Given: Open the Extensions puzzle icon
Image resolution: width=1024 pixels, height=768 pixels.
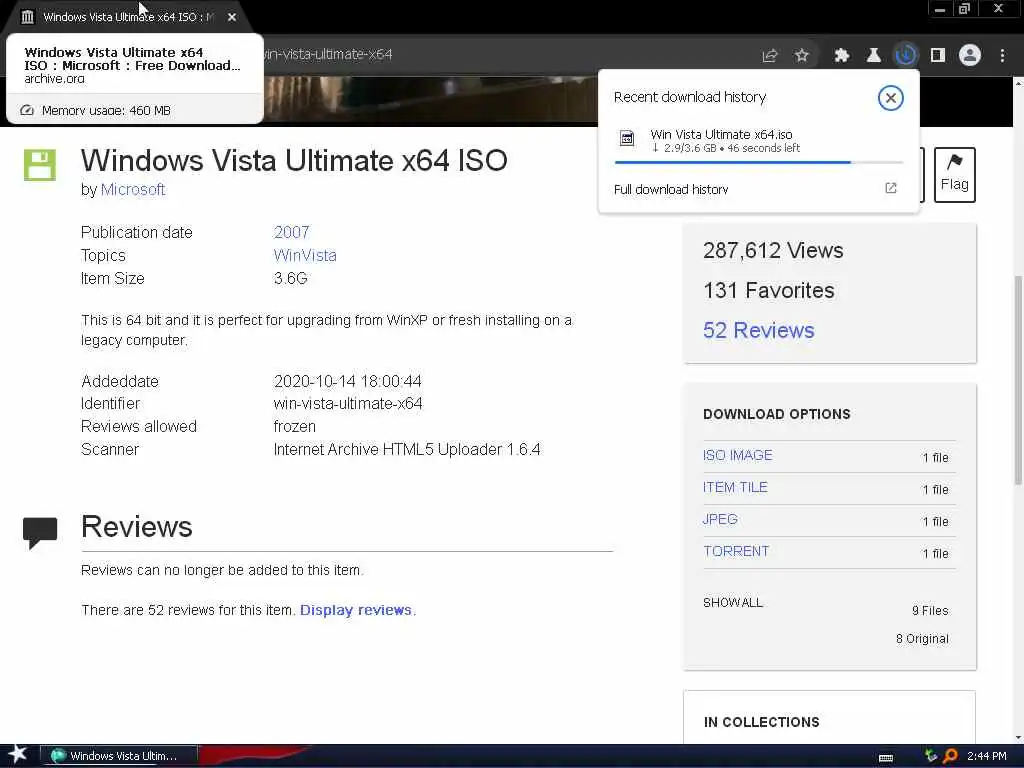Looking at the screenshot, I should [x=842, y=56].
